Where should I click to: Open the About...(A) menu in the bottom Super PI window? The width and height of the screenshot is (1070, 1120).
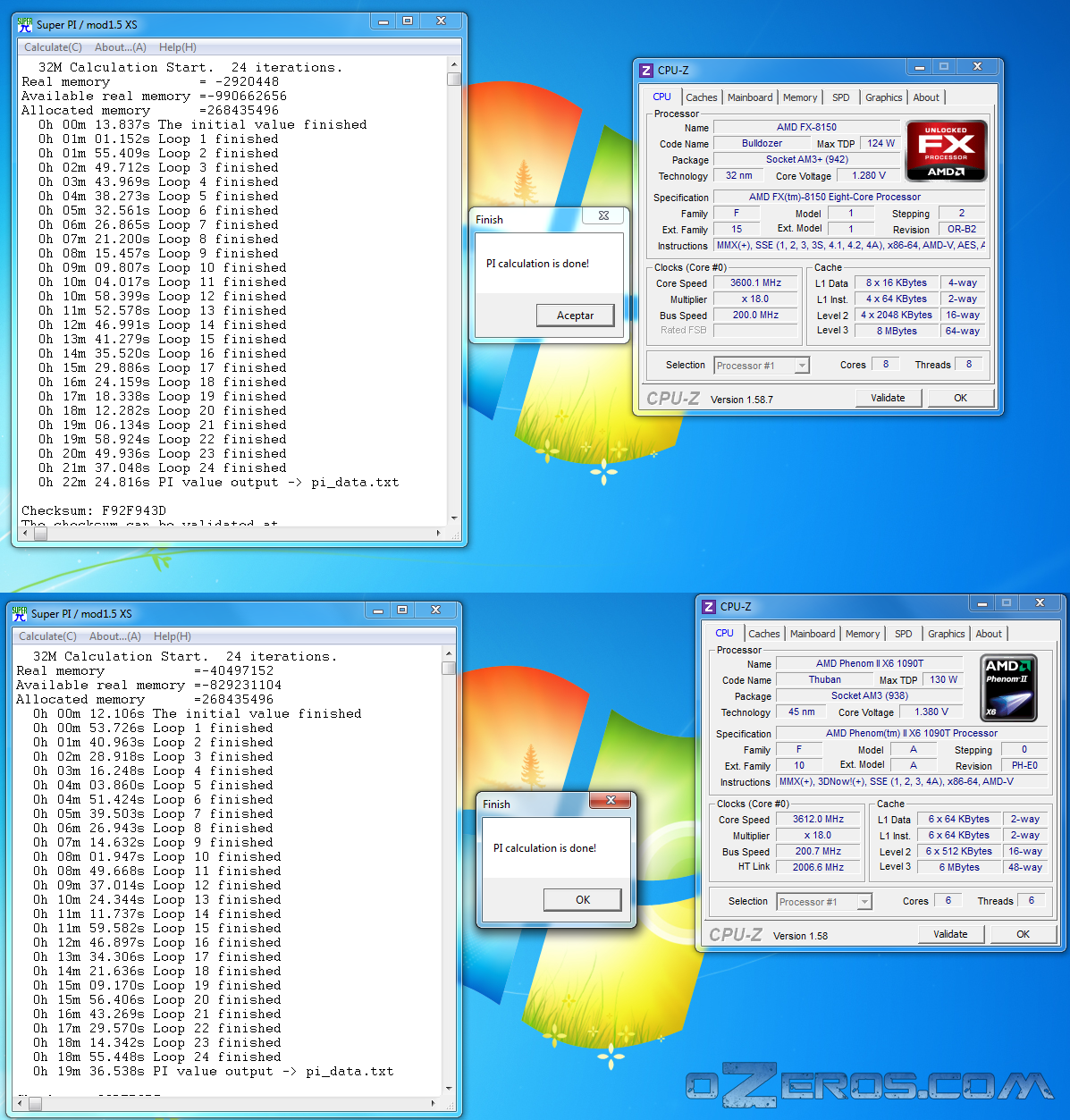[115, 636]
